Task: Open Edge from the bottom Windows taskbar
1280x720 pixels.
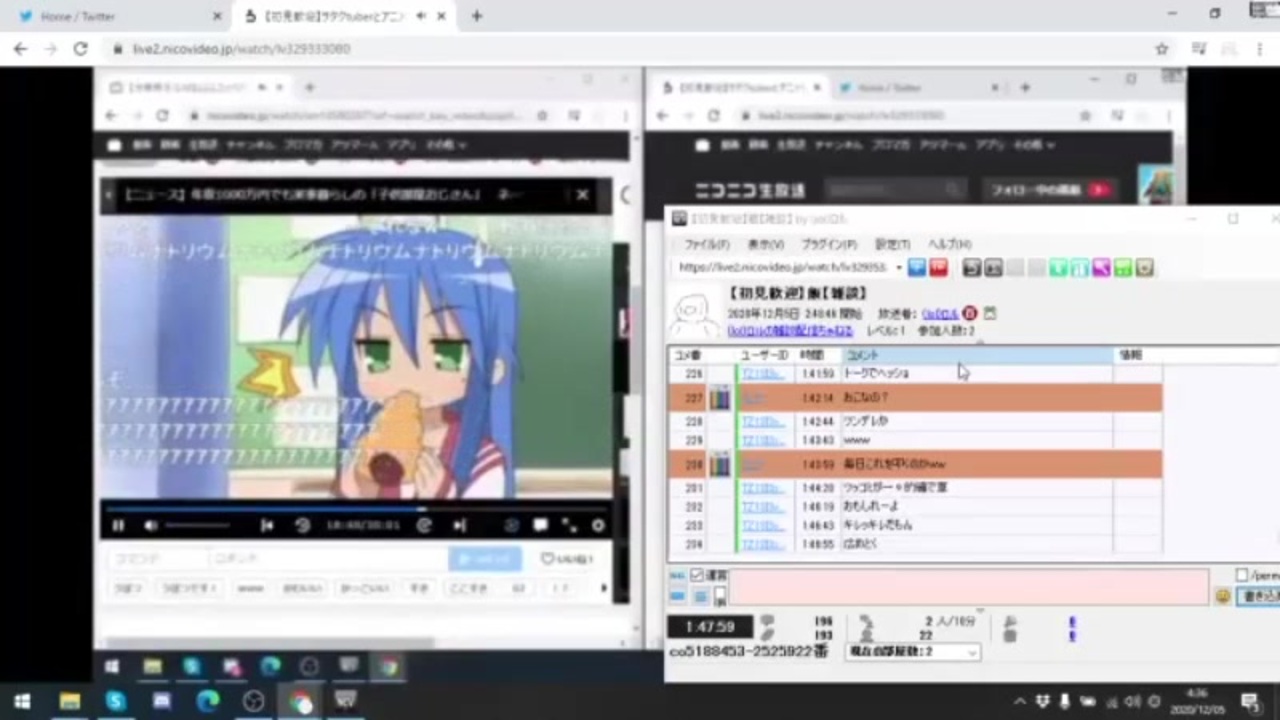Action: click(208, 702)
